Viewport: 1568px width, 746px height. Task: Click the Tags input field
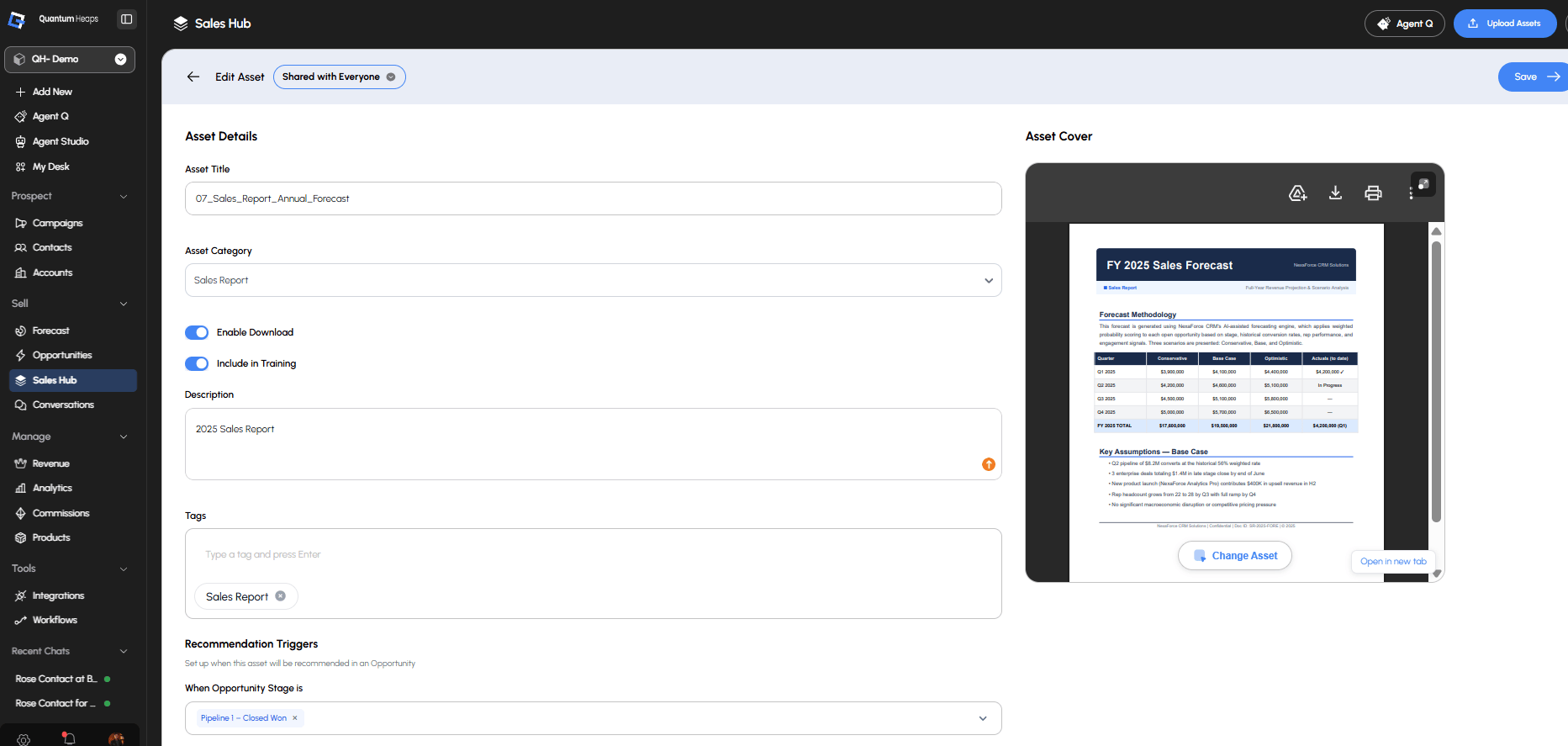click(593, 554)
